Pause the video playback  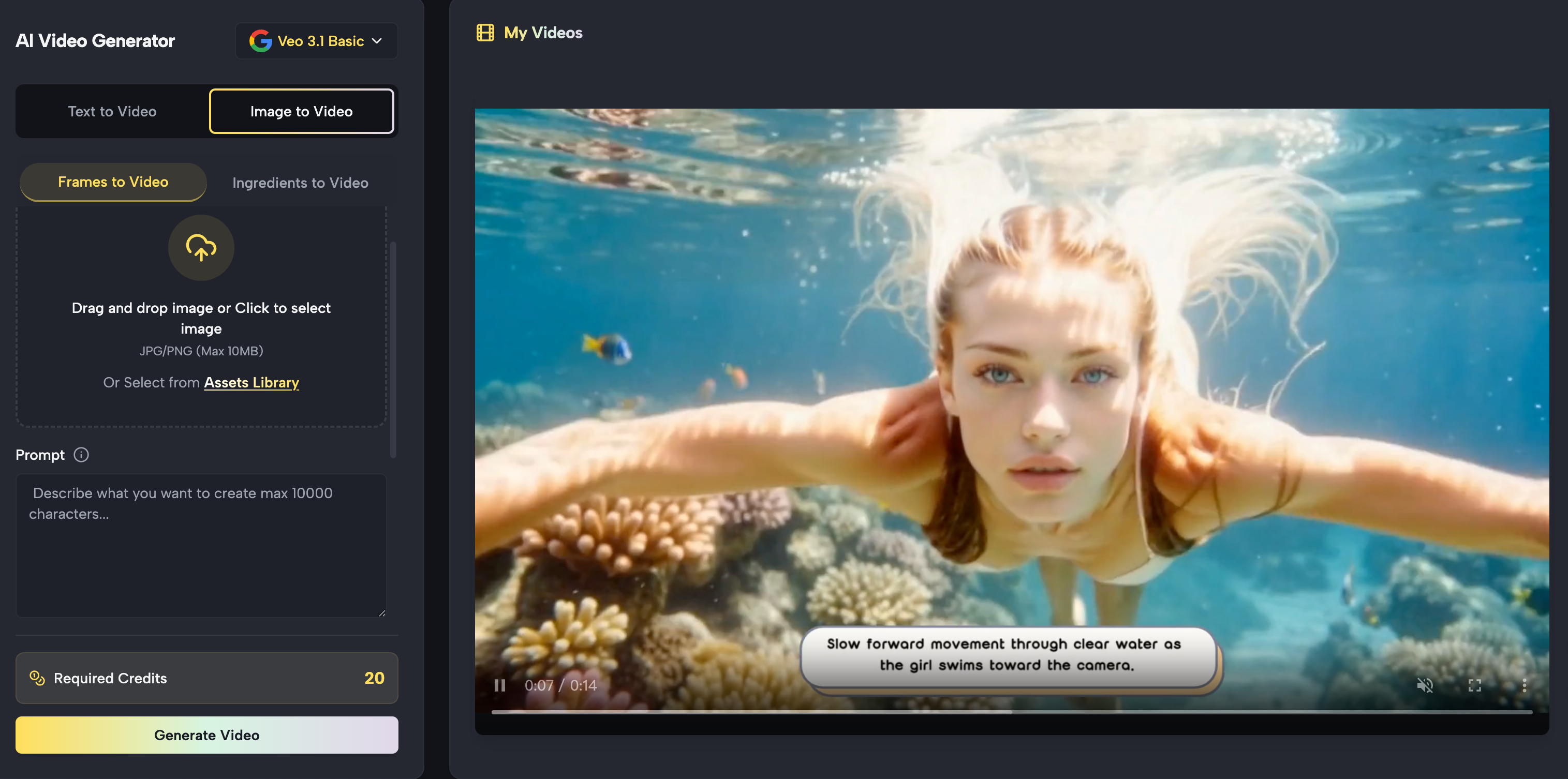point(500,685)
